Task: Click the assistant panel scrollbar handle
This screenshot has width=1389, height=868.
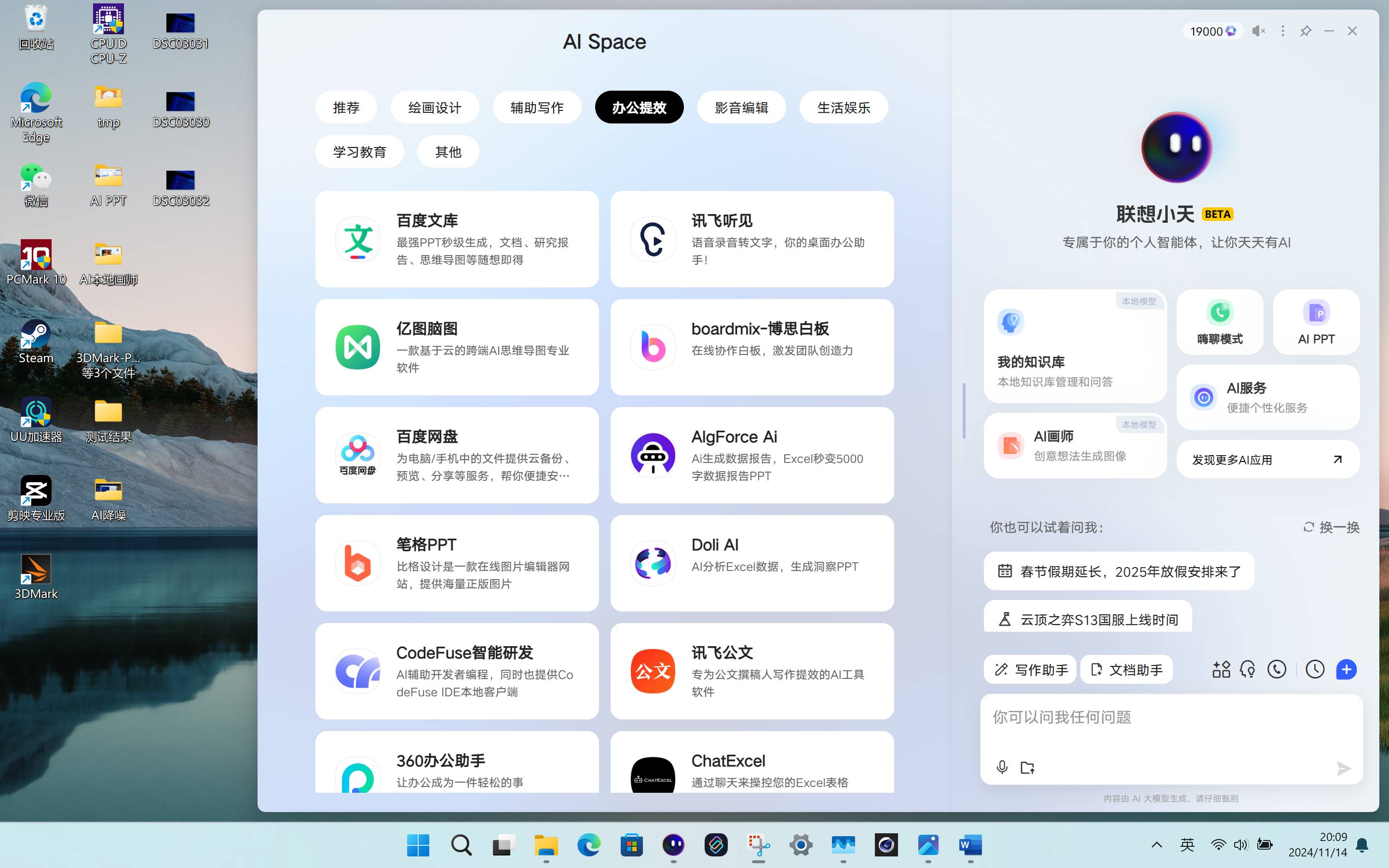Action: pos(964,410)
